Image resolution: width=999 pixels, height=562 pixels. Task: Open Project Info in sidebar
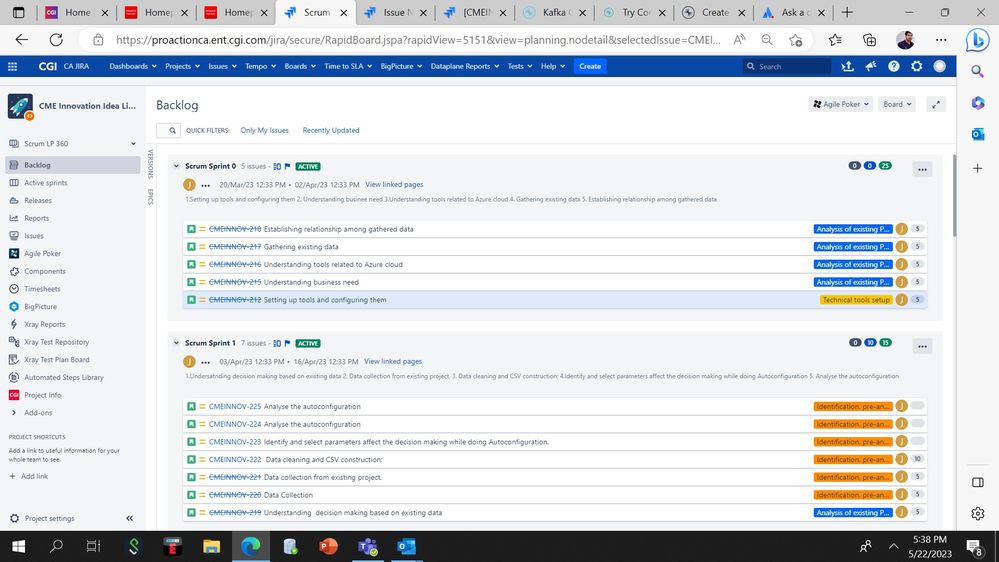pyautogui.click(x=43, y=395)
